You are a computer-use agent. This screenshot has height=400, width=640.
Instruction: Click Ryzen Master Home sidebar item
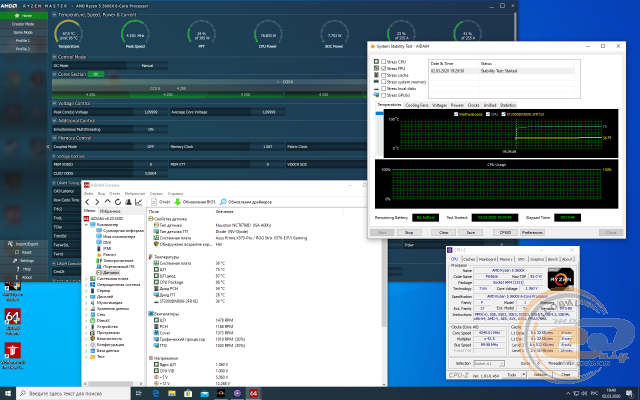coord(24,16)
